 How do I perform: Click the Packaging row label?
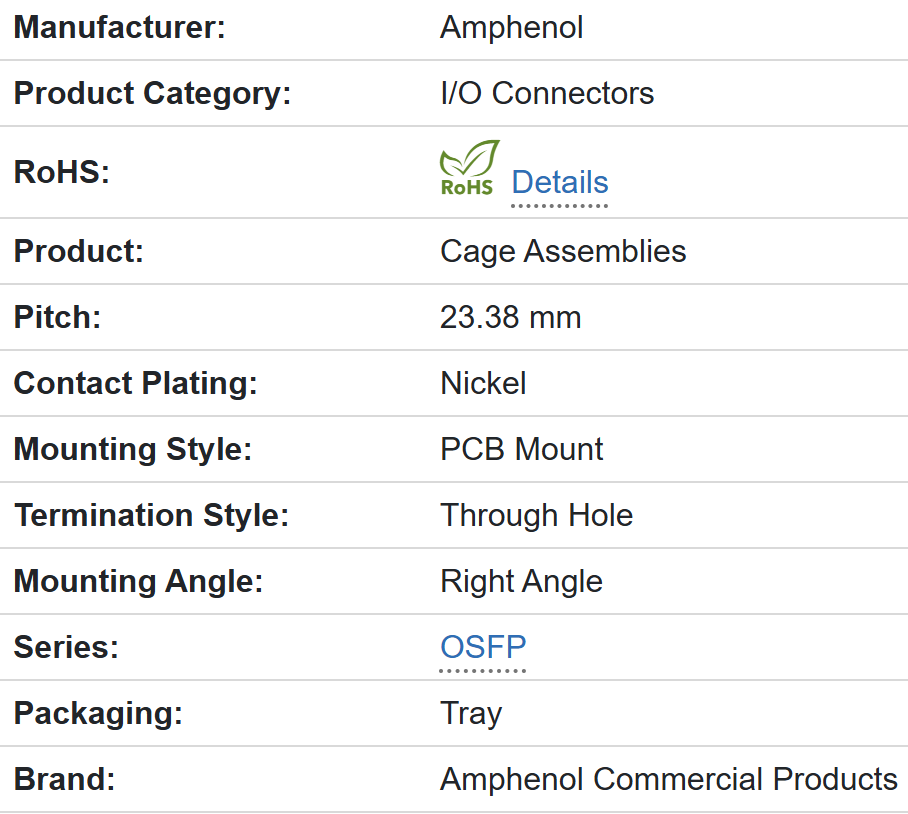(98, 713)
